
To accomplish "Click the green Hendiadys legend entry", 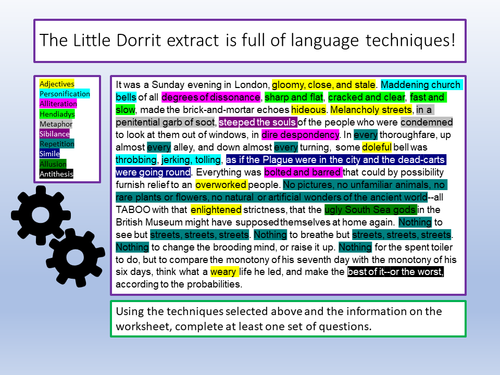I will point(57,114).
